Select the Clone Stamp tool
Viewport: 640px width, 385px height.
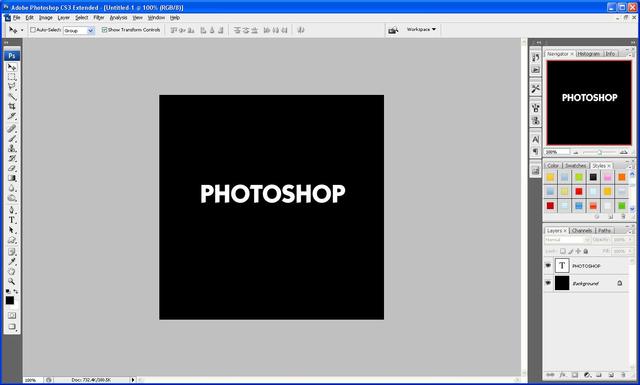[12, 149]
